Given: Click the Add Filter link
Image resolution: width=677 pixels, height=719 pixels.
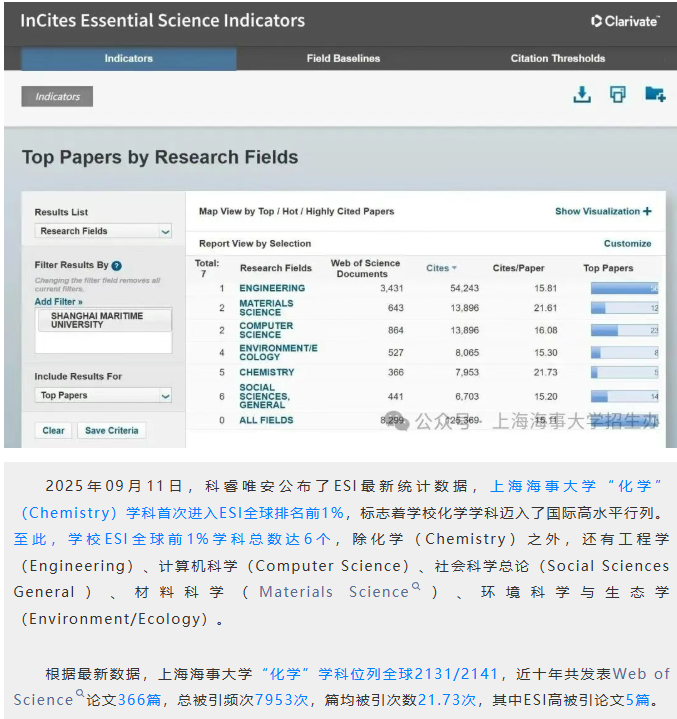Looking at the screenshot, I should point(58,301).
